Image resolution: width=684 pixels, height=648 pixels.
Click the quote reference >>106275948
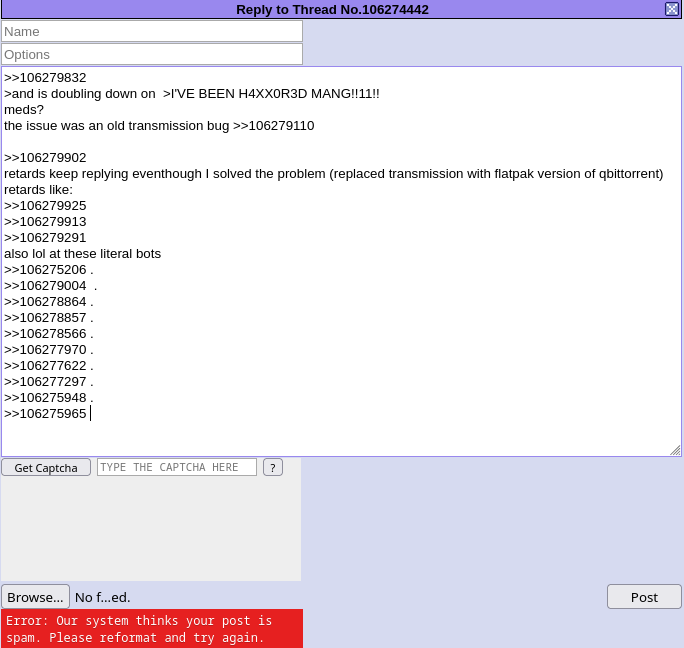(45, 398)
